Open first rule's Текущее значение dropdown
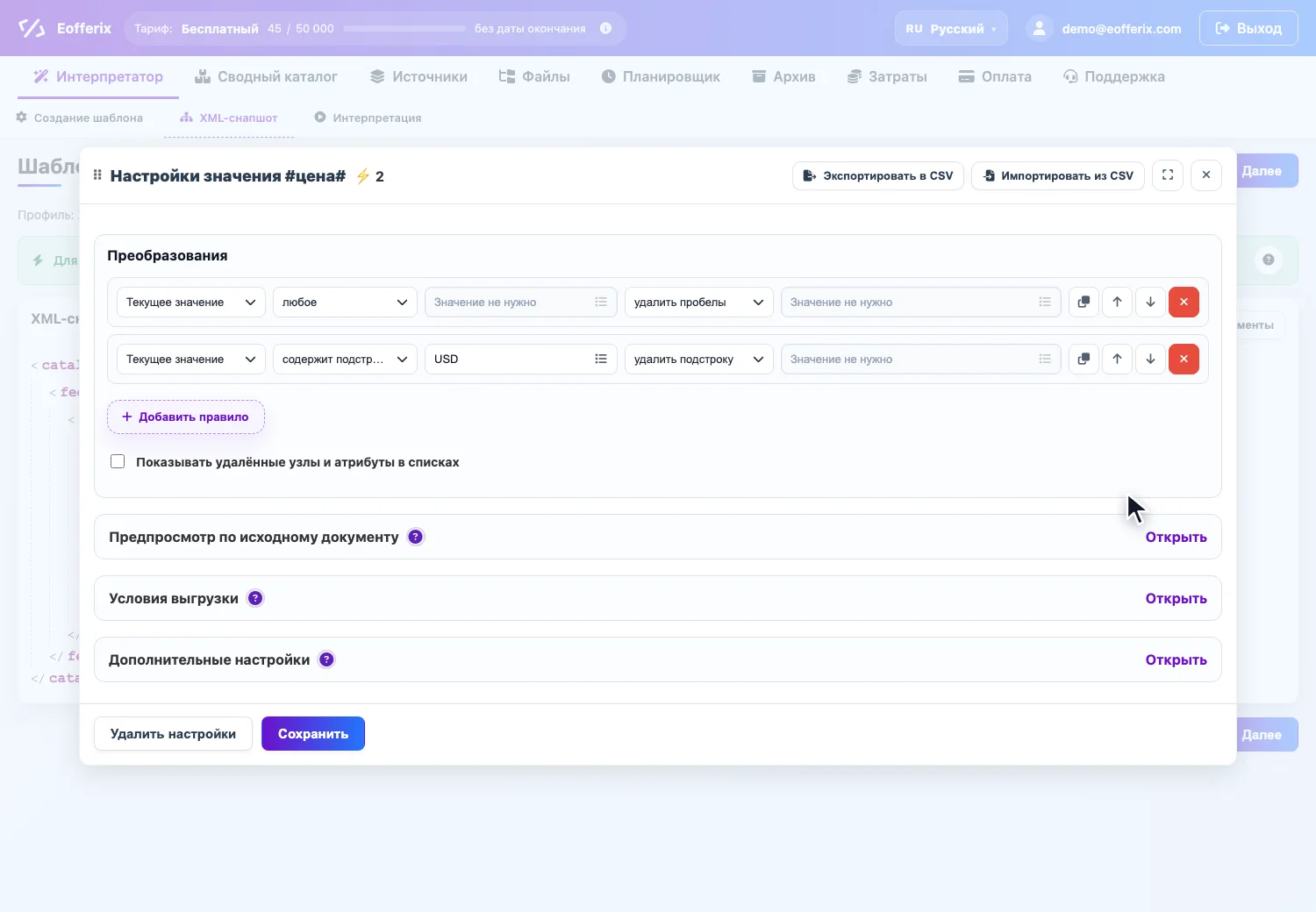 (190, 302)
